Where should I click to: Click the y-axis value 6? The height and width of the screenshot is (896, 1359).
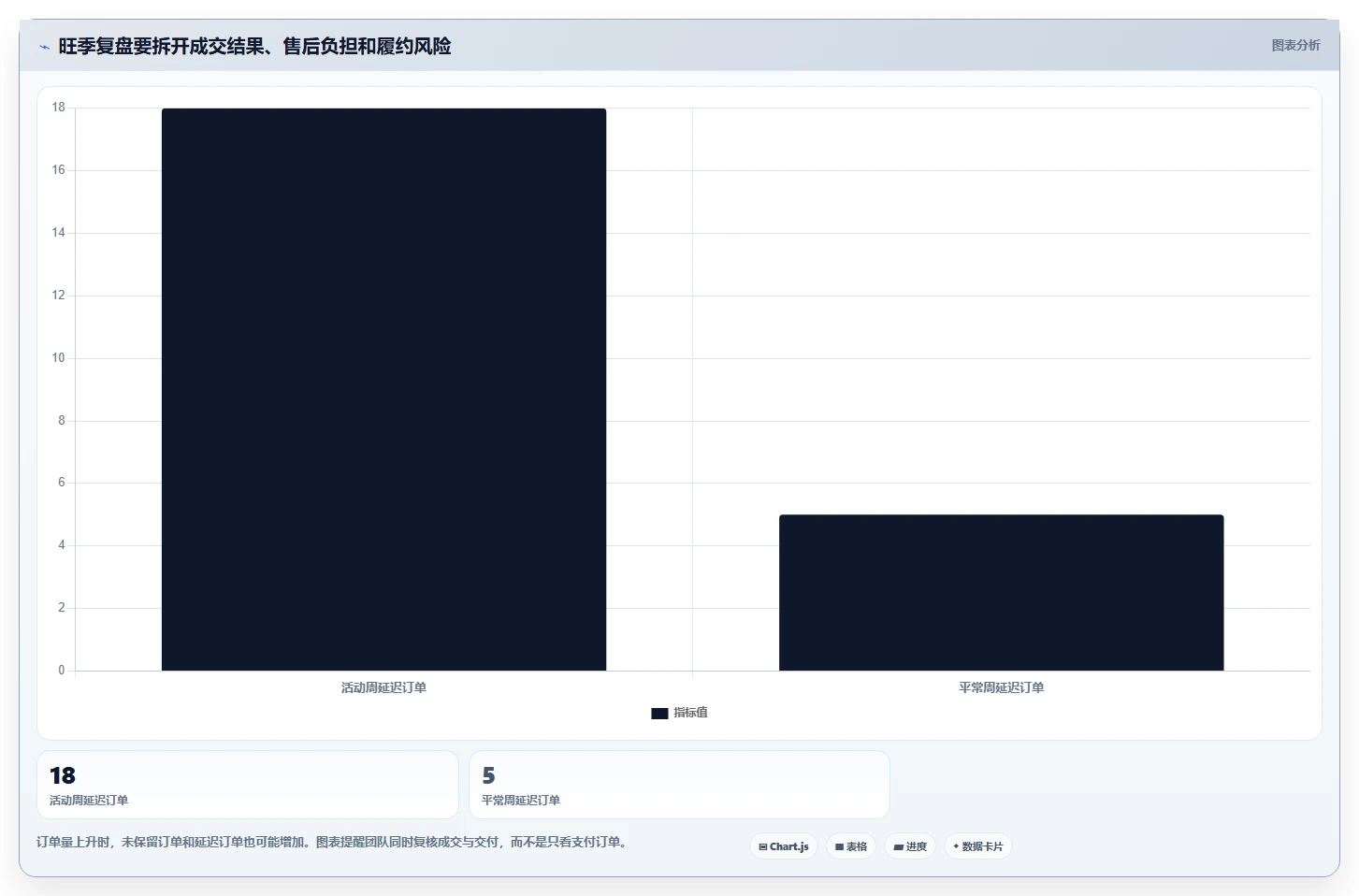(x=62, y=483)
